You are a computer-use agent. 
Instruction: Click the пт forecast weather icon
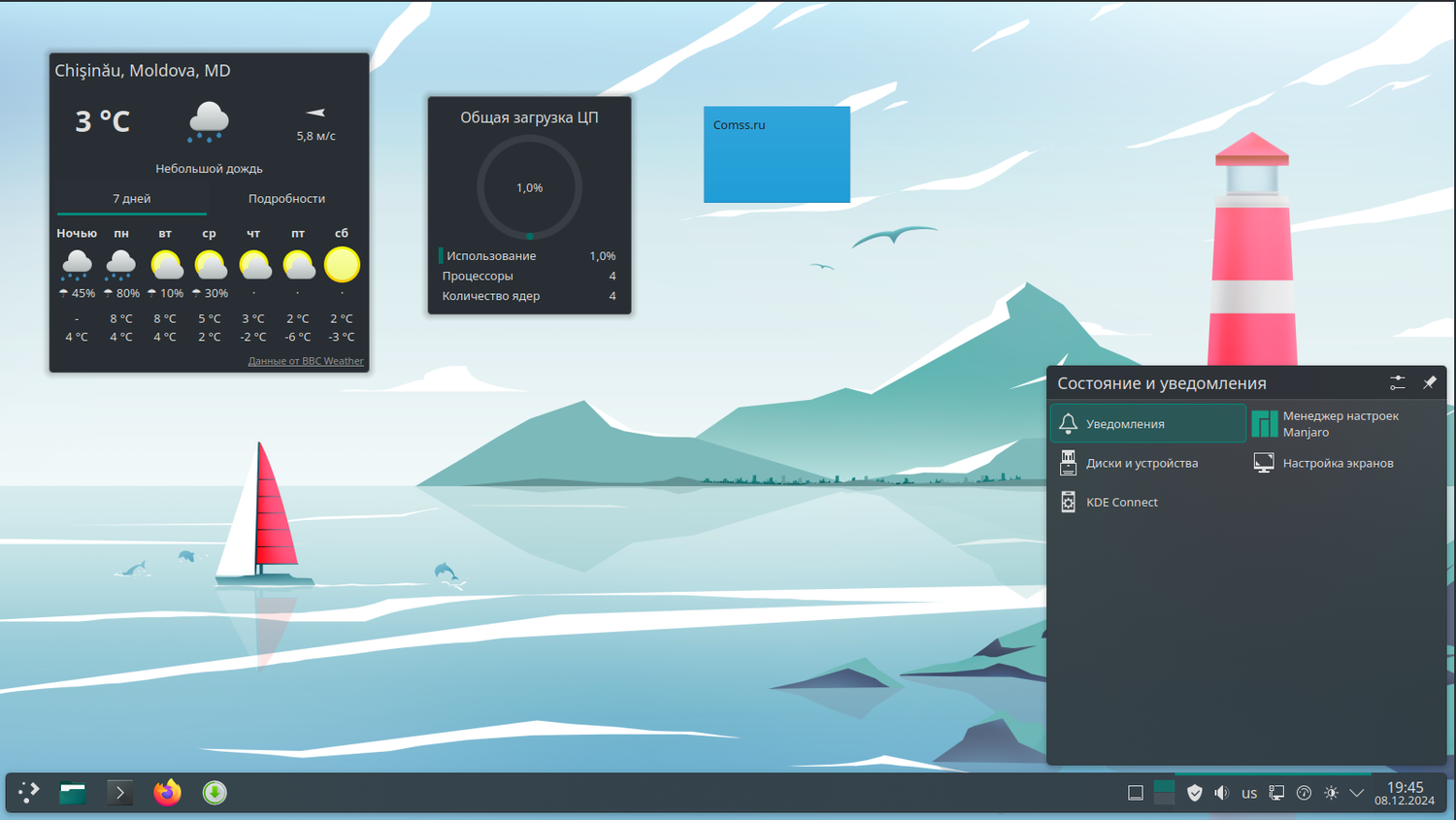click(x=298, y=264)
